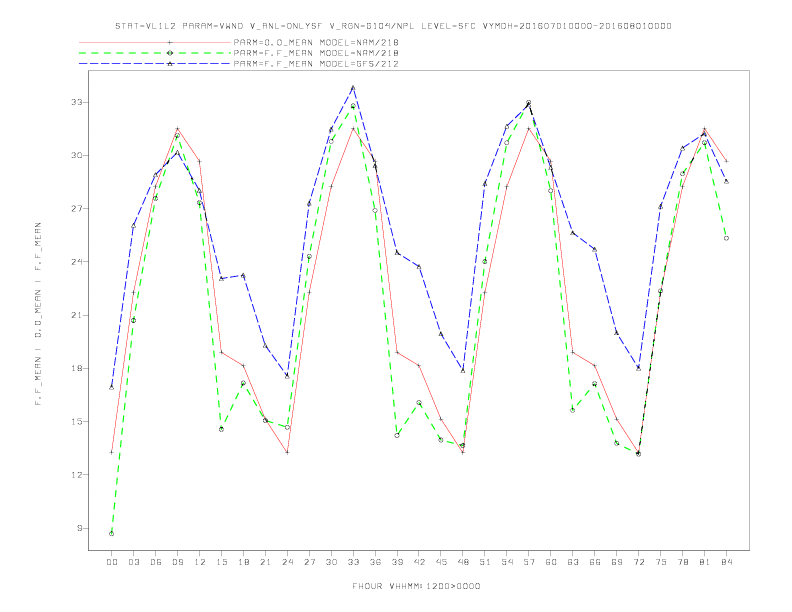Screen dimensions: 792x612
Task: Click x-axis forecast hour label 48
Action: 463,562
